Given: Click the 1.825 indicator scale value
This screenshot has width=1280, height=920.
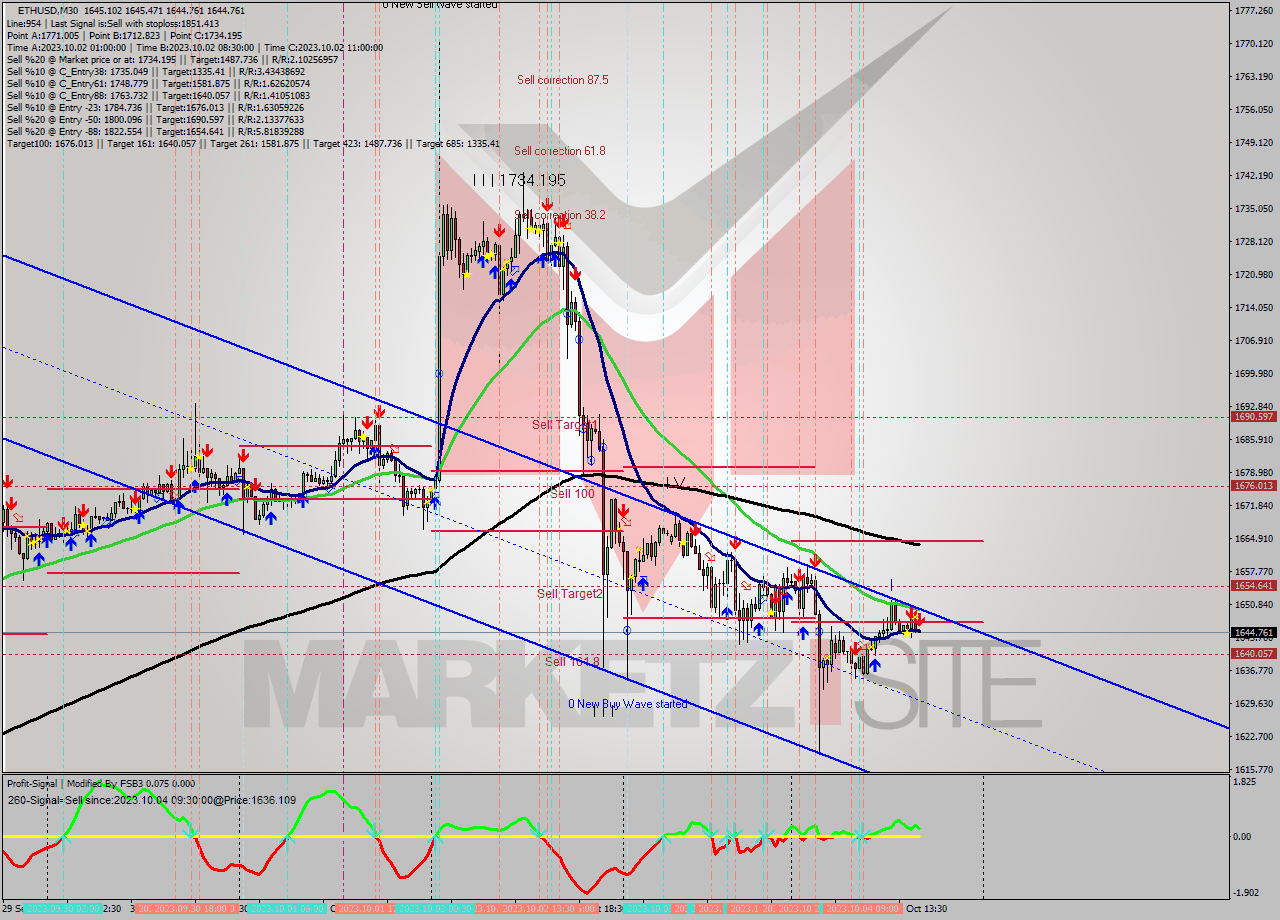Looking at the screenshot, I should point(1246,781).
